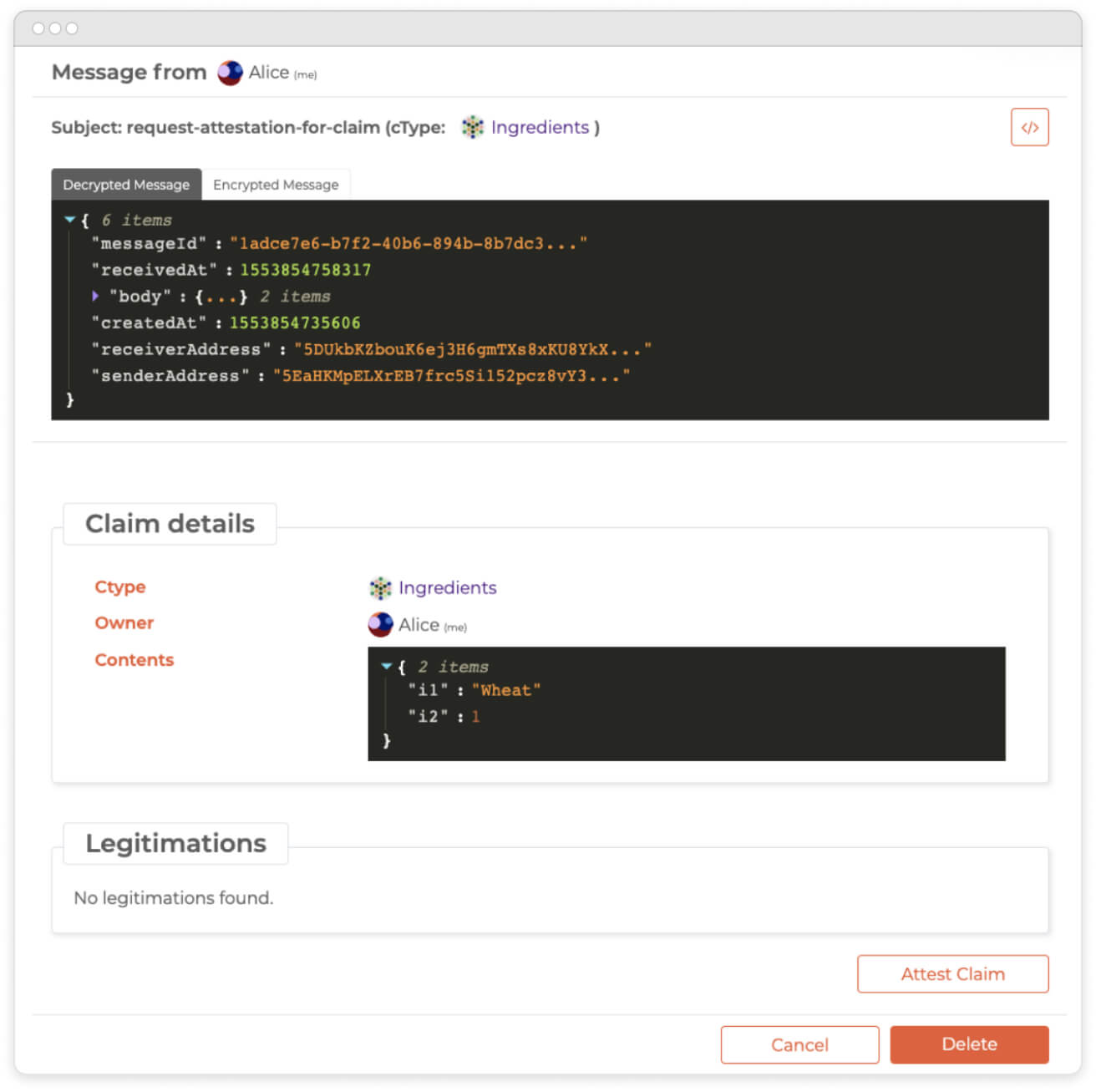The image size is (1096, 1092).
Task: Click the Delete button
Action: (x=969, y=1044)
